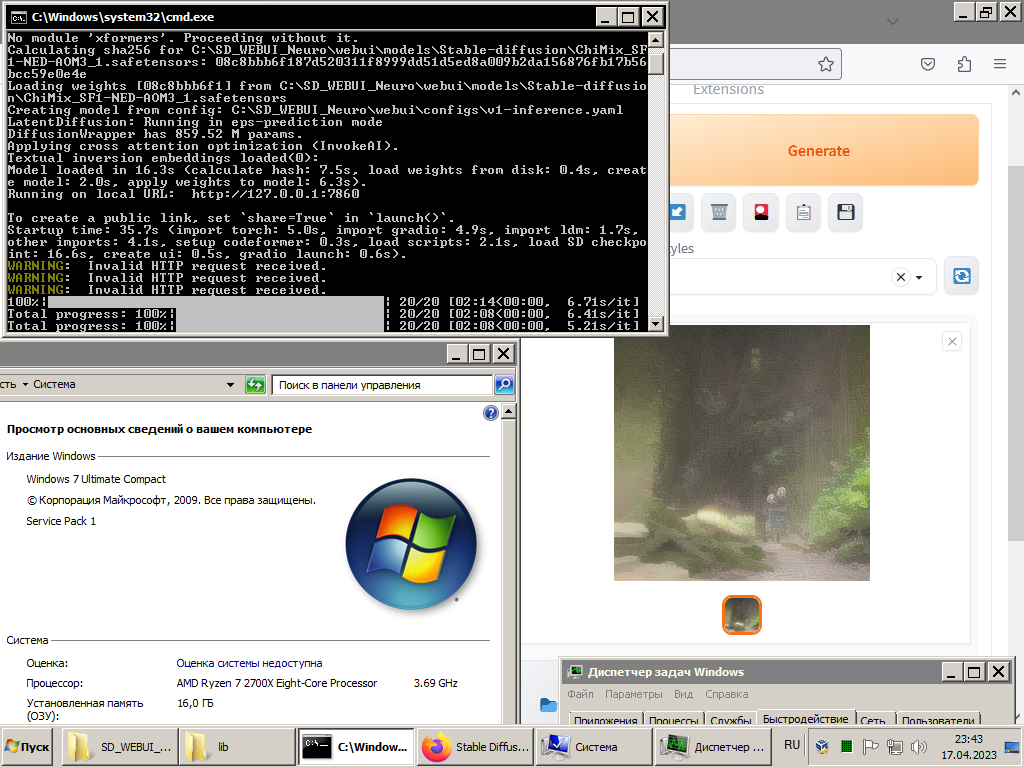Select the Пользователи tab in Task Manager
This screenshot has height=768, width=1024.
coord(938,720)
